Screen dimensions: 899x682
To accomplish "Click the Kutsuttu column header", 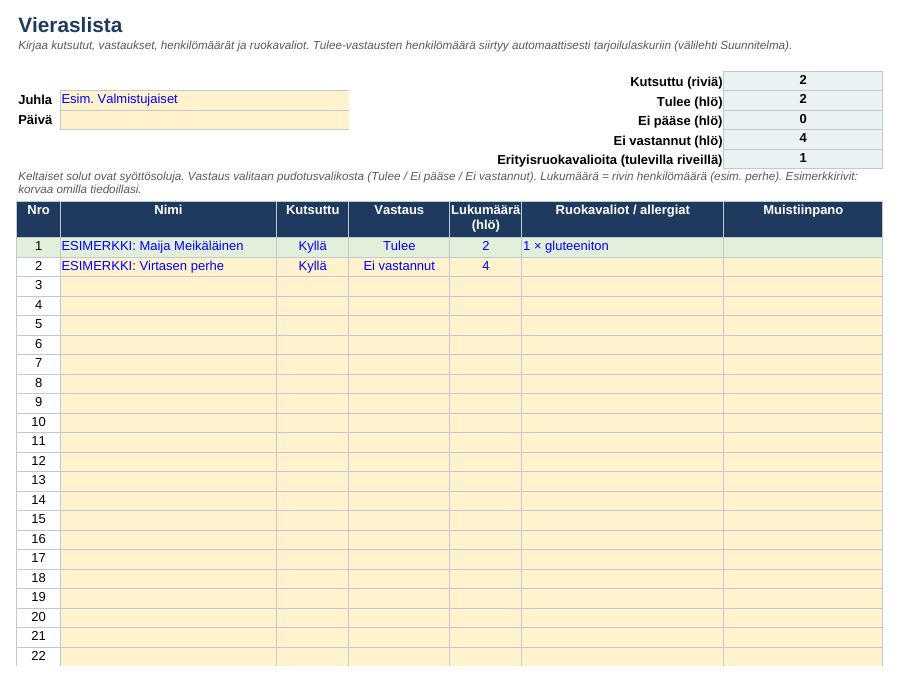I will 312,219.
